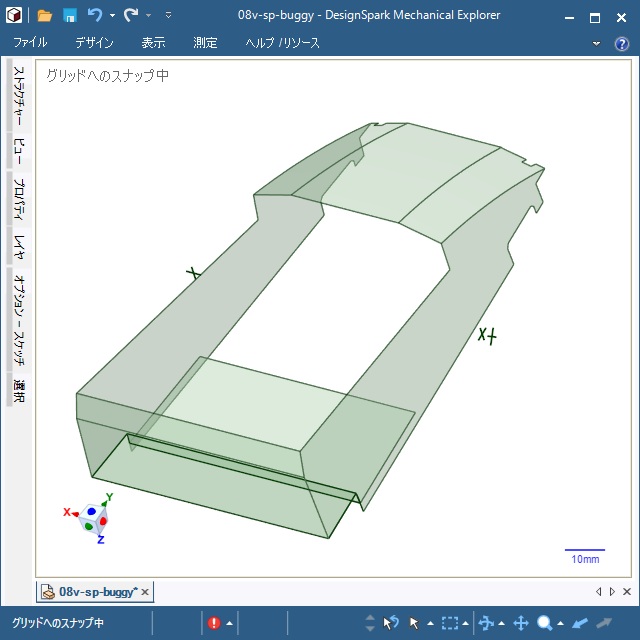Click the Undo arrow icon
Image resolution: width=640 pixels, height=640 pixels.
[x=95, y=16]
